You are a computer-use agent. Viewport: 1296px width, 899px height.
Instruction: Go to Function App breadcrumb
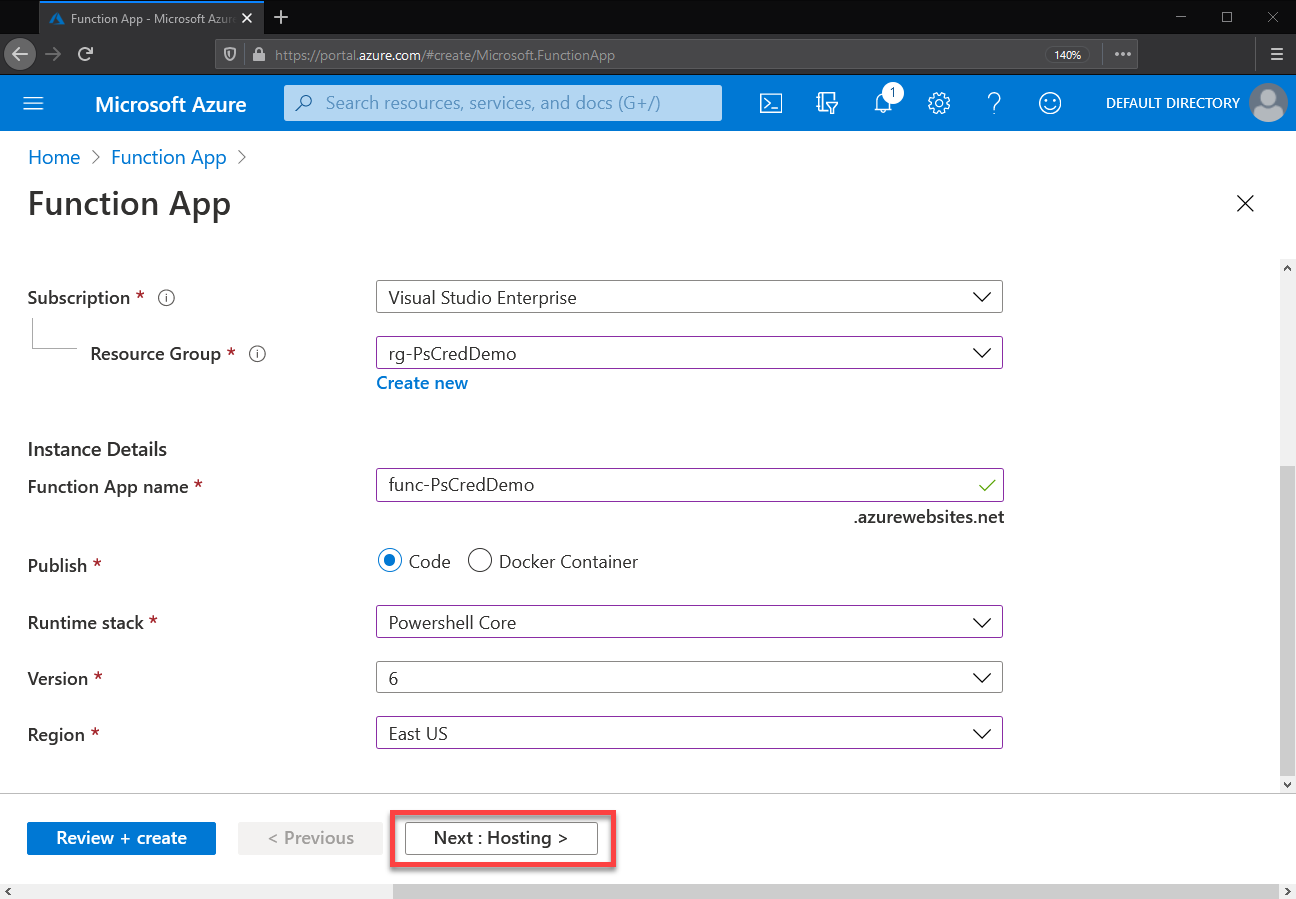click(x=169, y=157)
